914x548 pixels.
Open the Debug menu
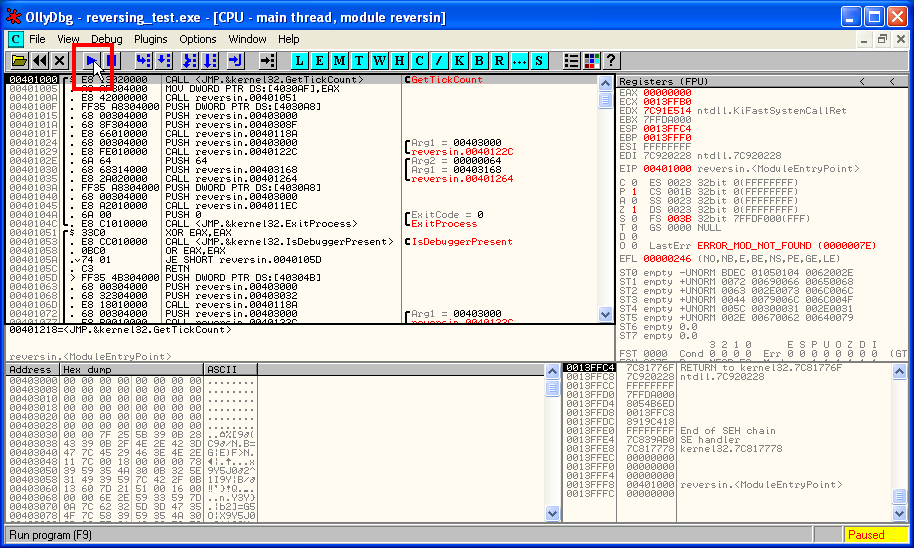[x=106, y=39]
